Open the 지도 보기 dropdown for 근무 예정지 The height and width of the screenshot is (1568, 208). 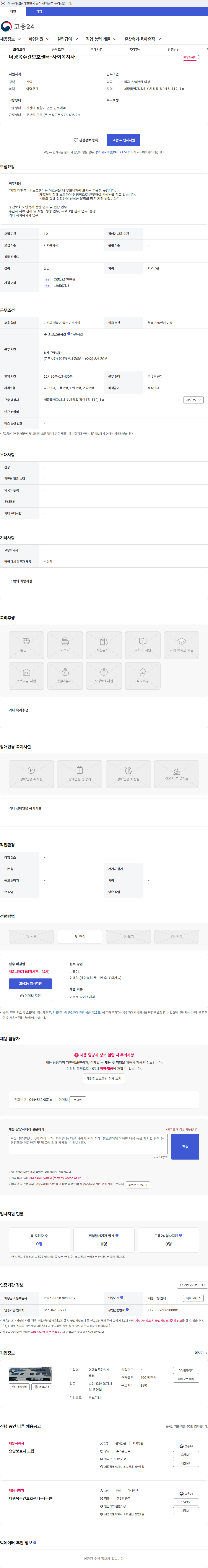click(193, 400)
